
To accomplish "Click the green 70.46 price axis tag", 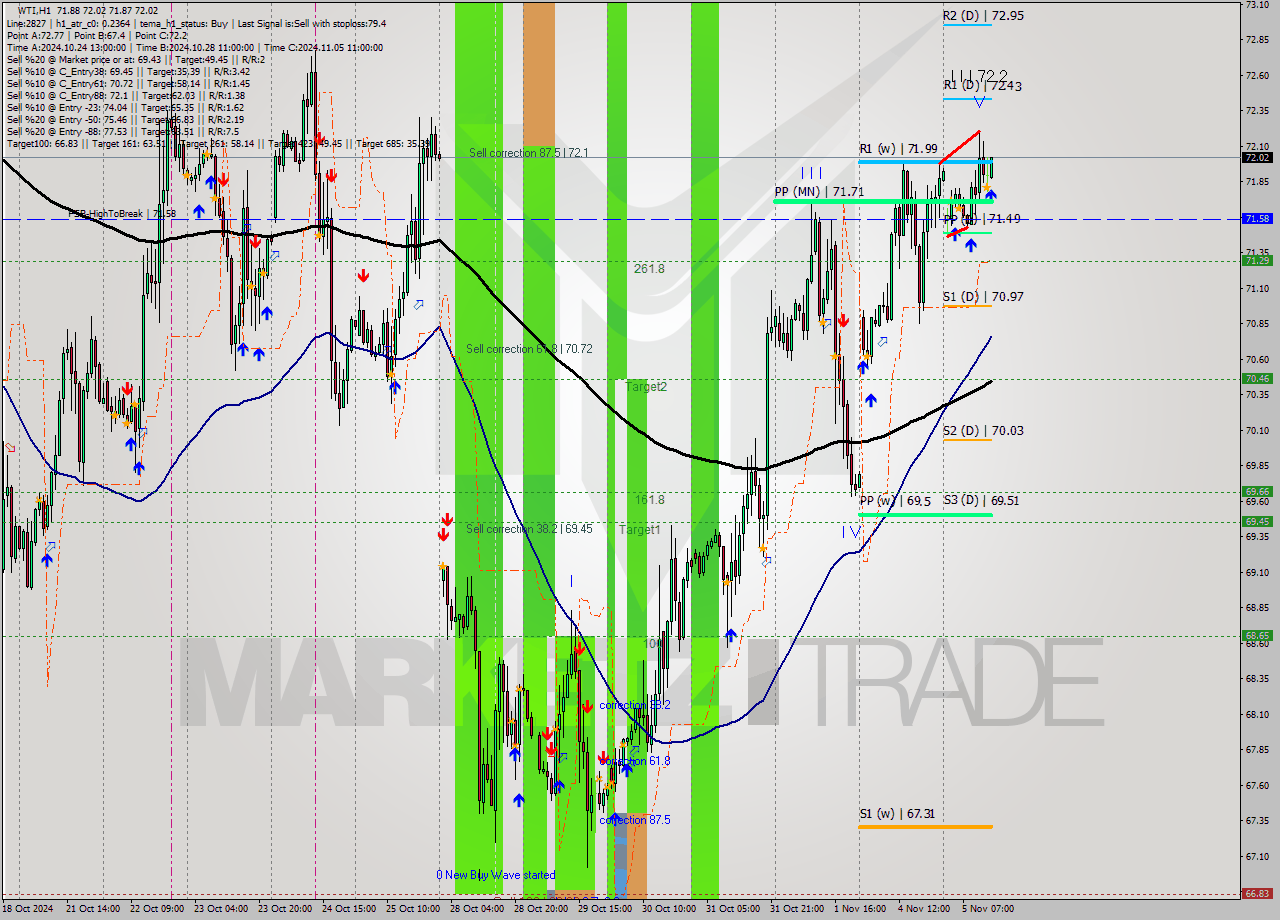I will (1256, 378).
